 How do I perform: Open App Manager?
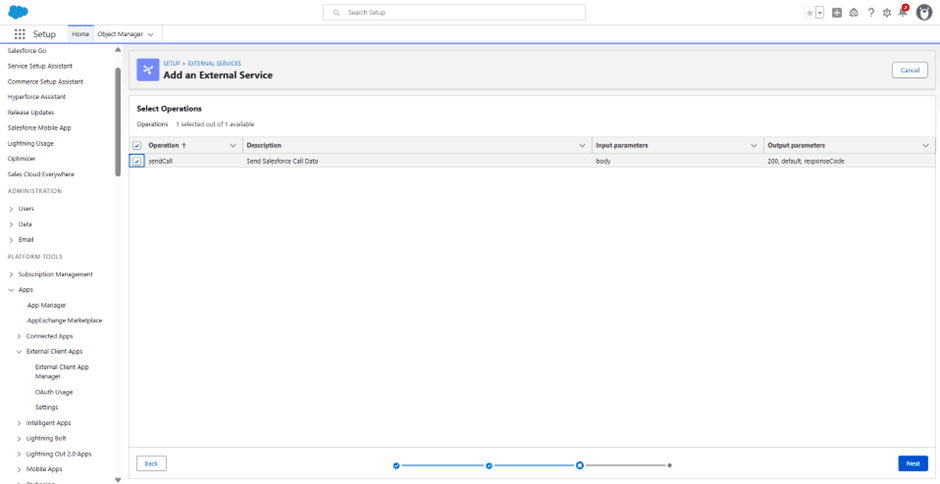click(x=47, y=305)
